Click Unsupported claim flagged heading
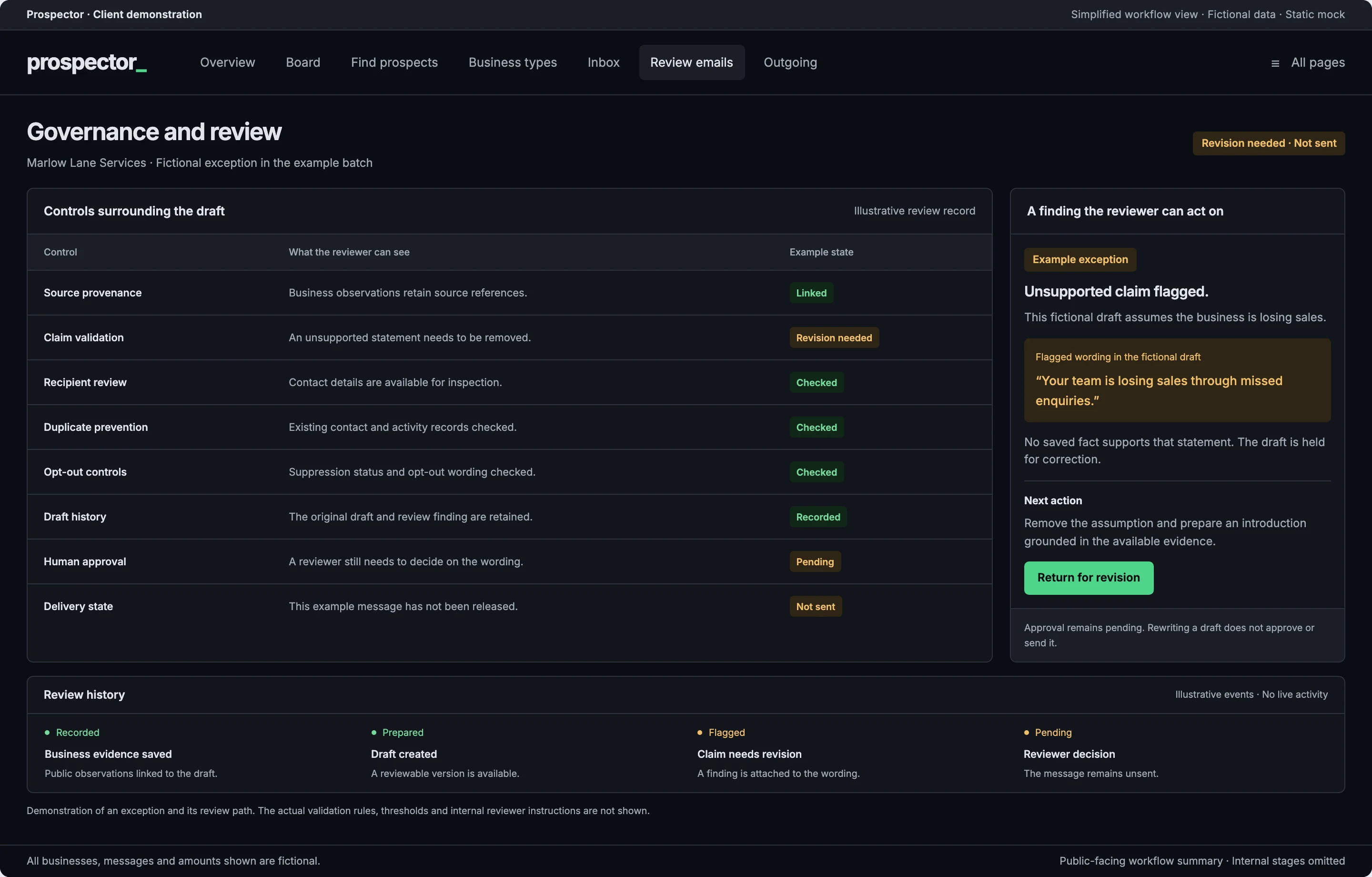 point(1116,291)
